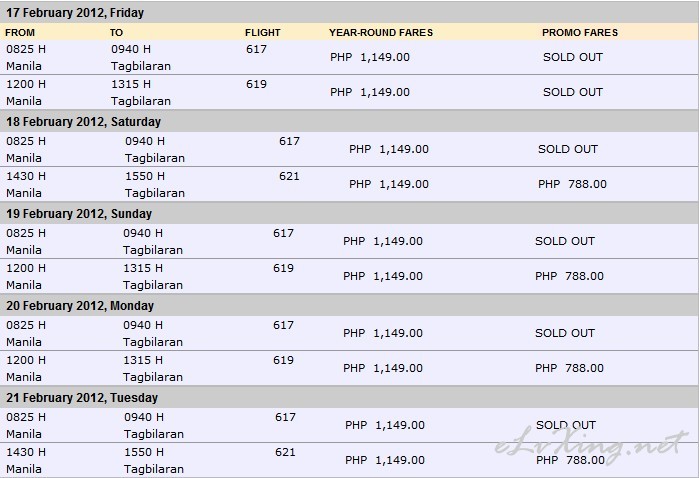This screenshot has height=478, width=699.
Task: Click the 1430 H Manila departure on Tuesday
Action: [x=26, y=460]
